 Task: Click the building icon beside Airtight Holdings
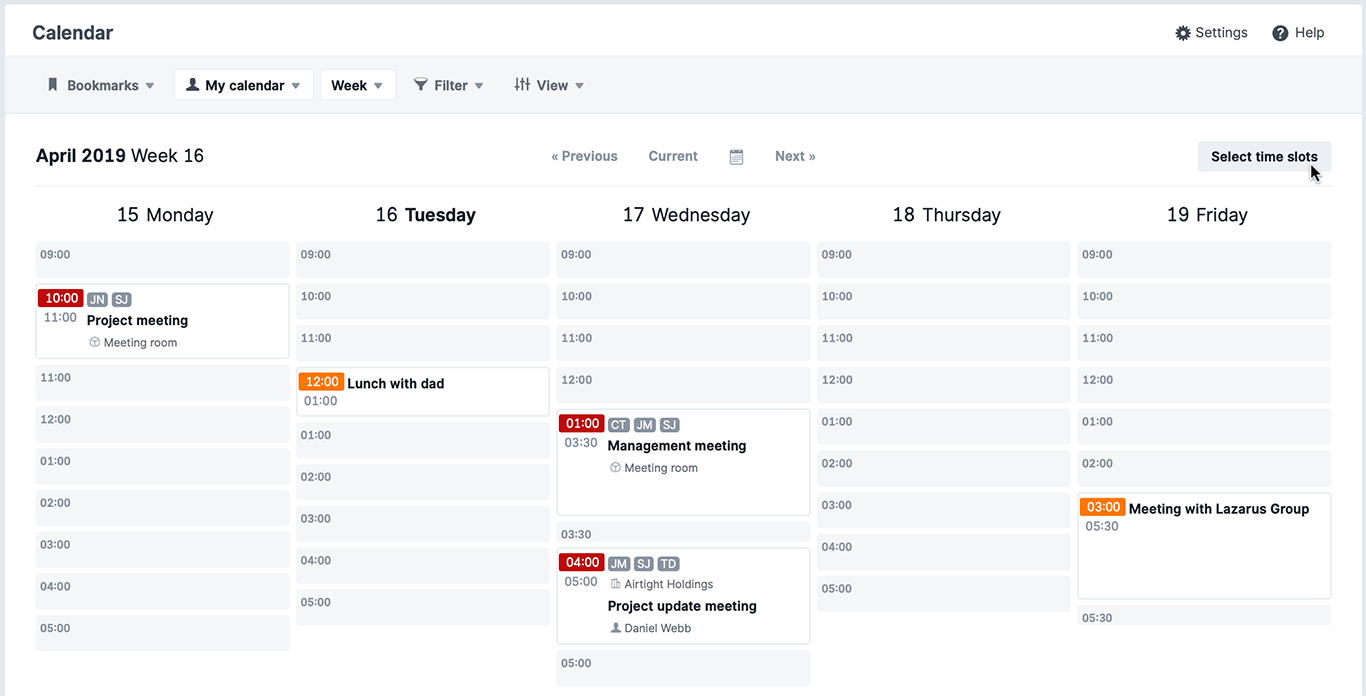pyautogui.click(x=616, y=584)
